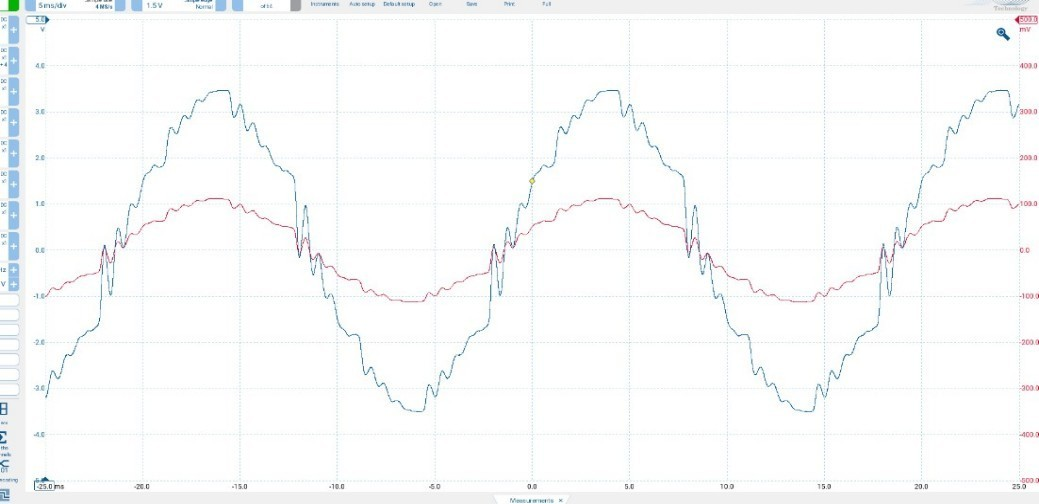Open the Views grid layout icon
The height and width of the screenshot is (504, 1039).
(x=4, y=409)
